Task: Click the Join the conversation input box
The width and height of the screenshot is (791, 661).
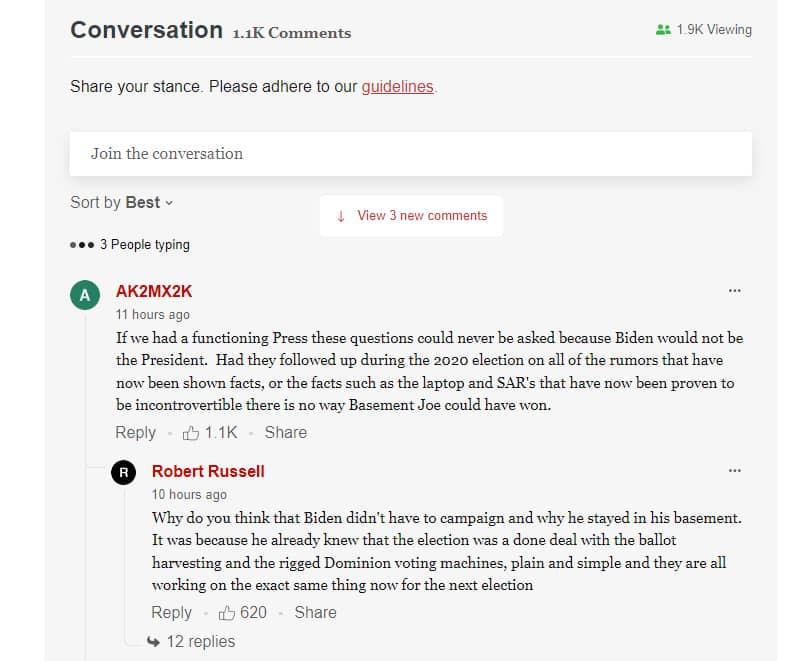Action: pos(411,154)
